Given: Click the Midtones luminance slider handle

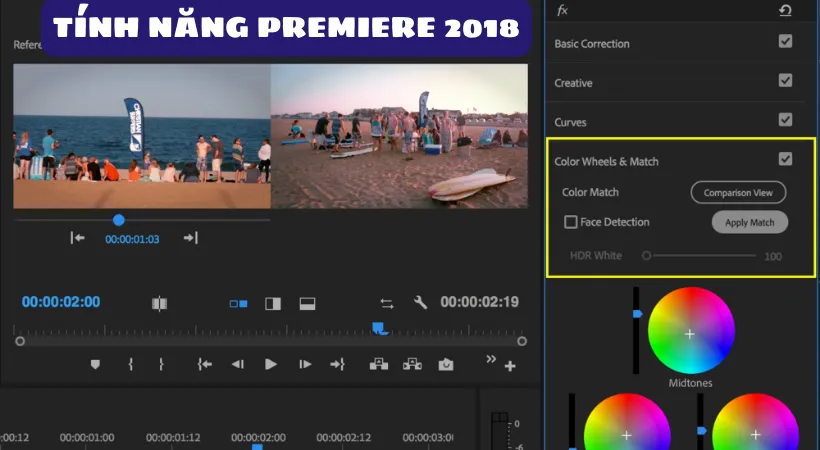Looking at the screenshot, I should pos(637,314).
